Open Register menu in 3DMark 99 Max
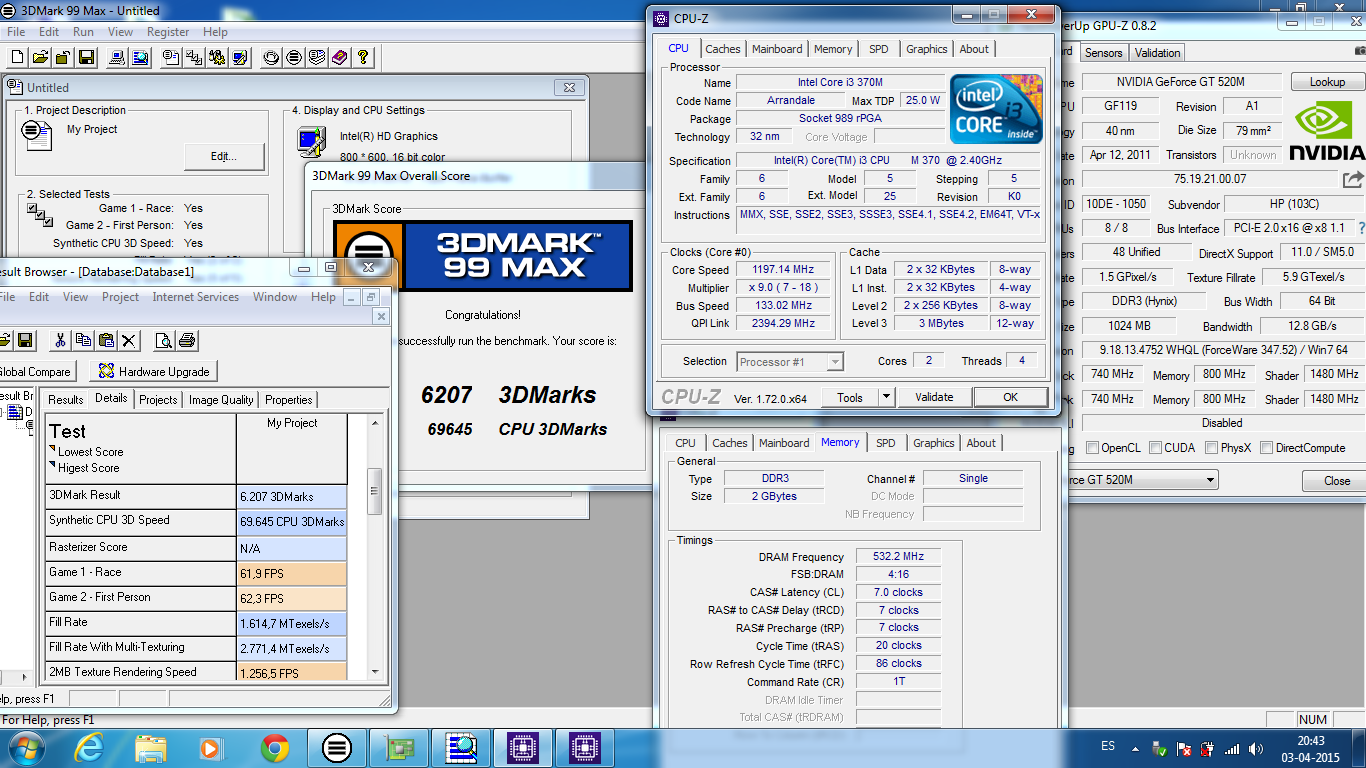The height and width of the screenshot is (768, 1366). tap(167, 32)
